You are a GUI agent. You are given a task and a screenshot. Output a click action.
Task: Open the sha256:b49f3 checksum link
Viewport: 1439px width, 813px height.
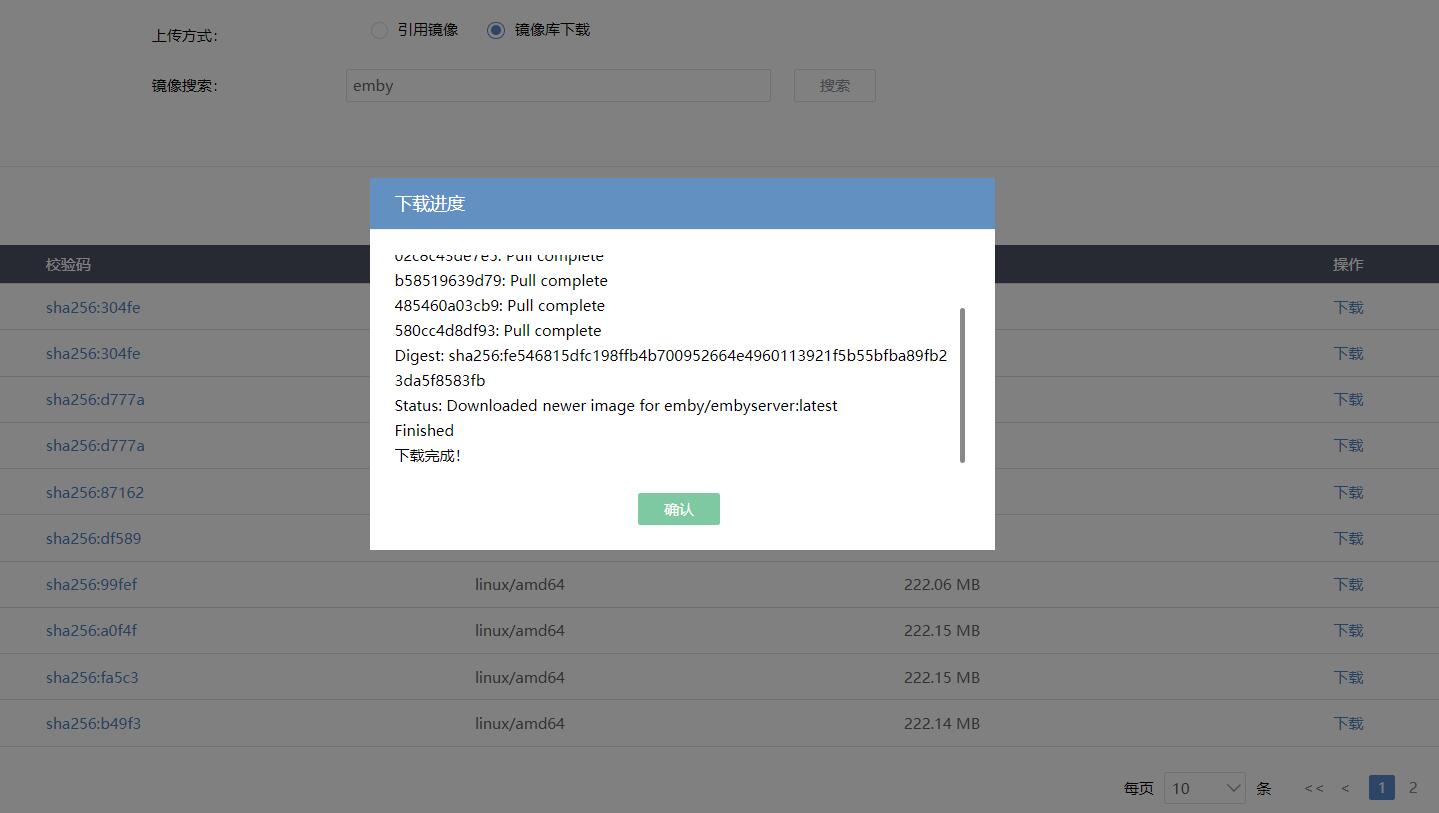pyautogui.click(x=93, y=723)
